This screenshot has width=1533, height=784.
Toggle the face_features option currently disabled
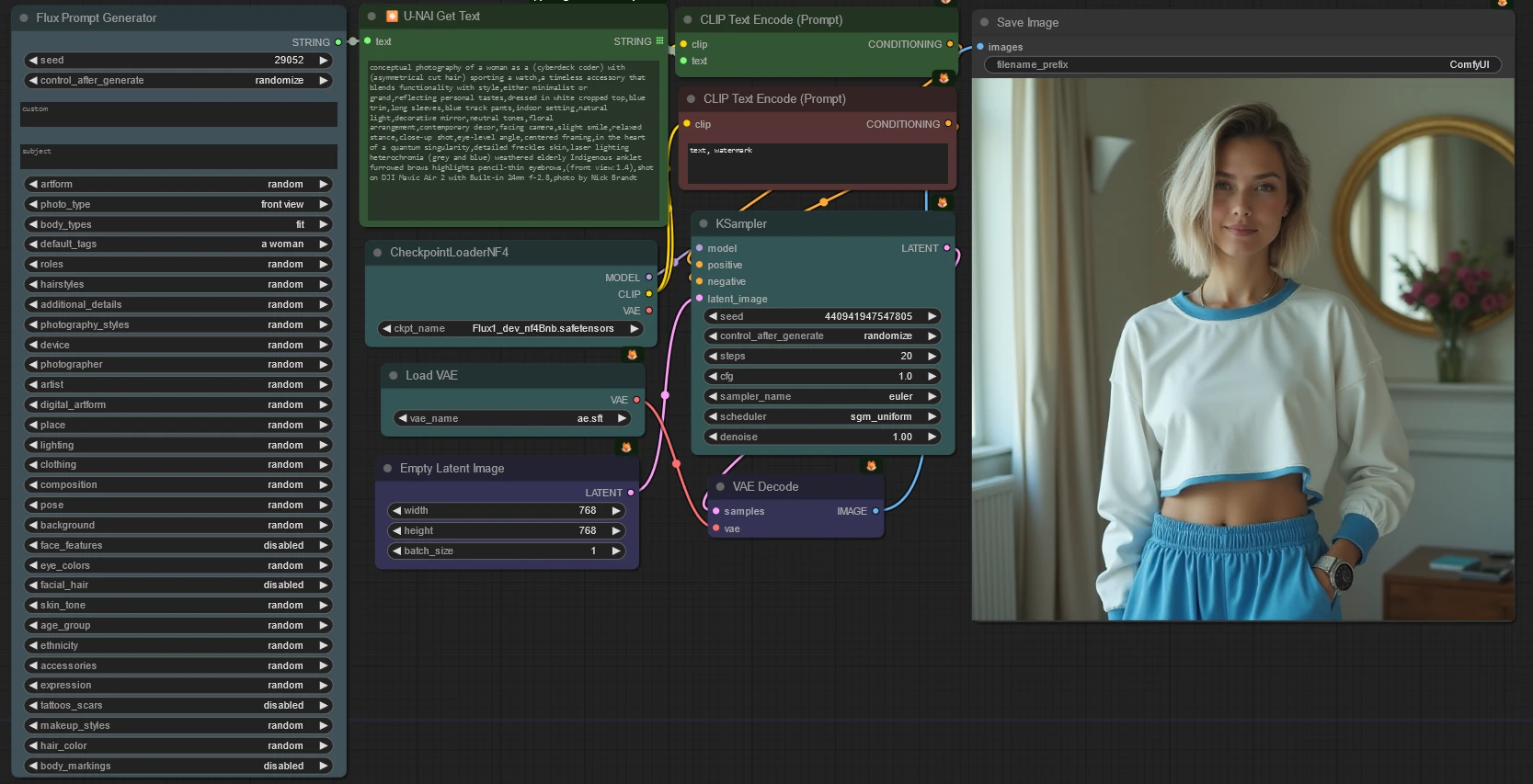tap(178, 545)
